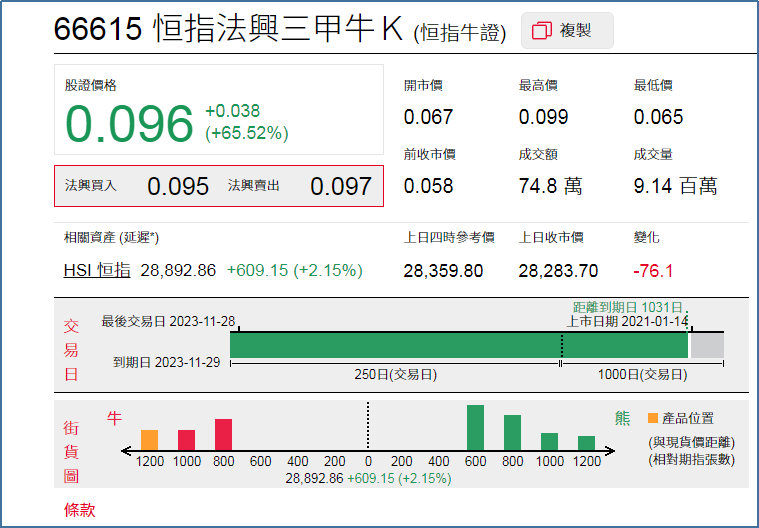The image size is (759, 528).
Task: Click the 距離到期日 1031日 label
Action: coord(627,307)
